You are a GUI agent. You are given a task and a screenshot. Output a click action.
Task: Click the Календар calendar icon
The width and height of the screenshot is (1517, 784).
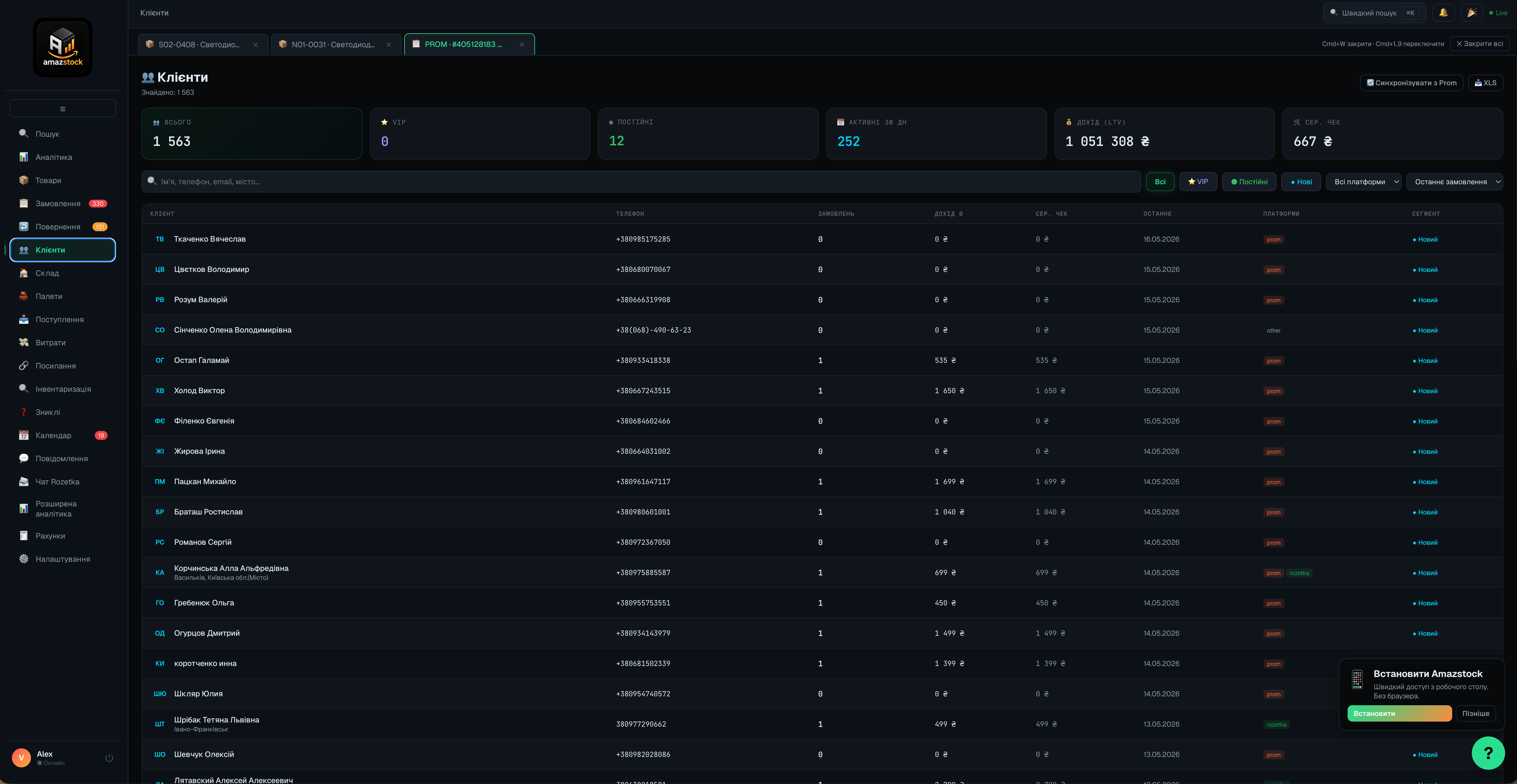point(23,435)
